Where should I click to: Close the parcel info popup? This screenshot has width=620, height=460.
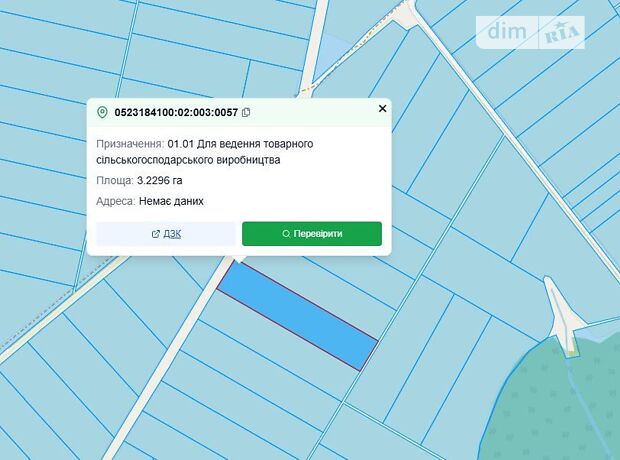tap(382, 108)
